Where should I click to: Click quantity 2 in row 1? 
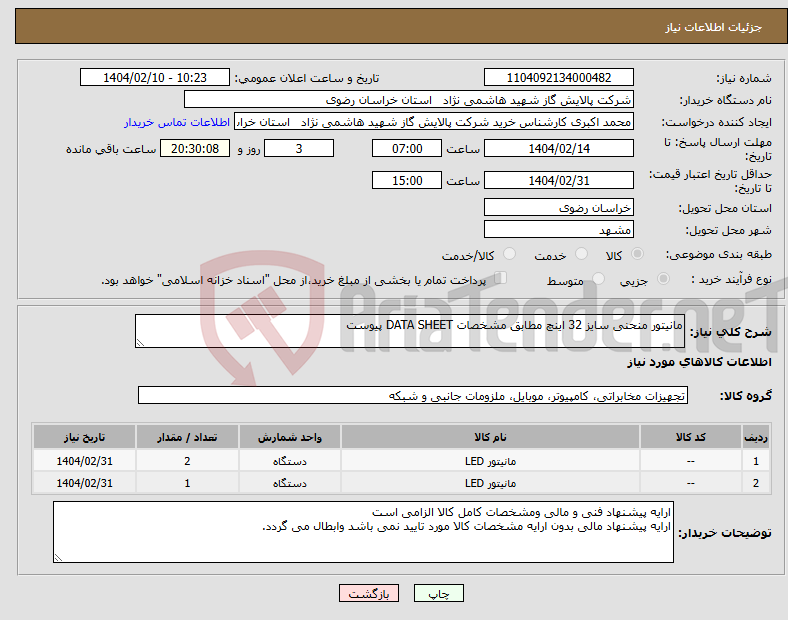(x=187, y=461)
